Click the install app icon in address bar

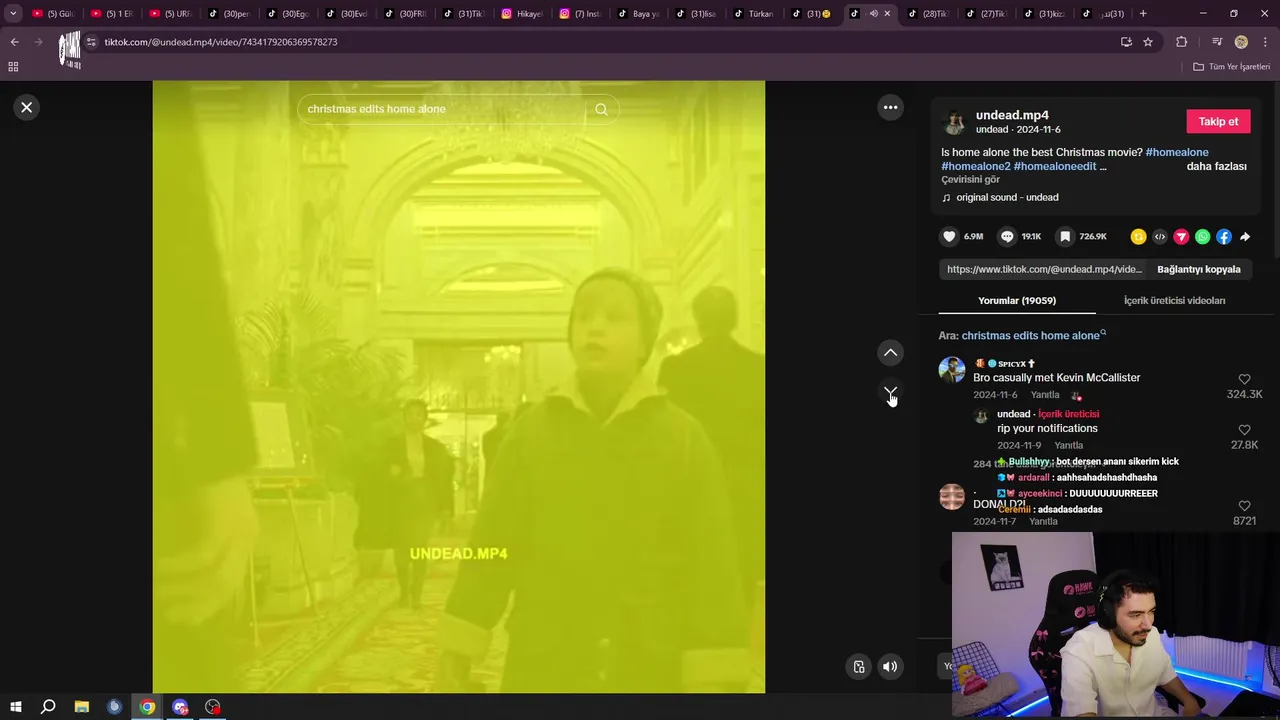pyautogui.click(x=1126, y=42)
